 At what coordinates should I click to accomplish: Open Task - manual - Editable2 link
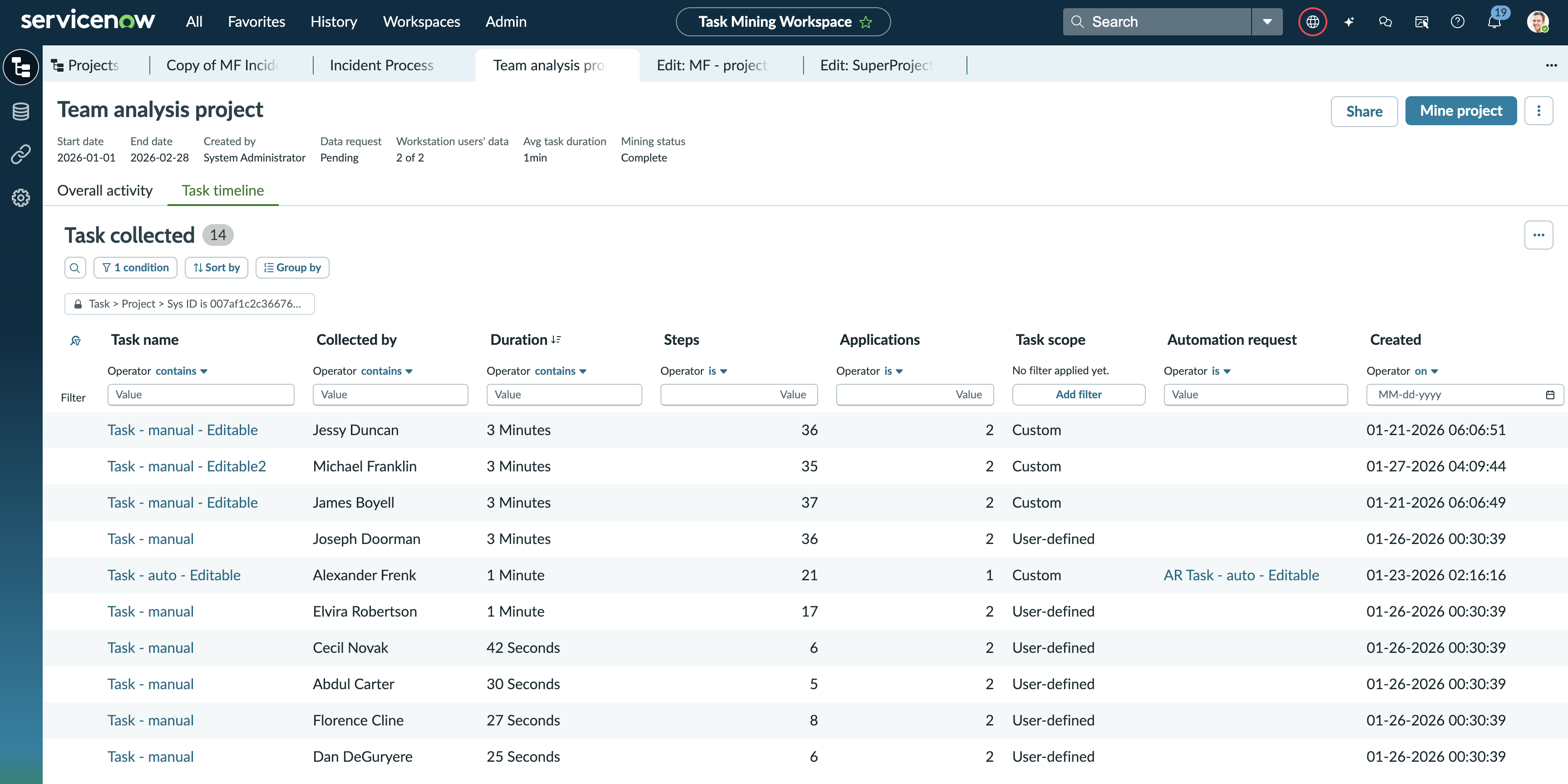tap(187, 466)
